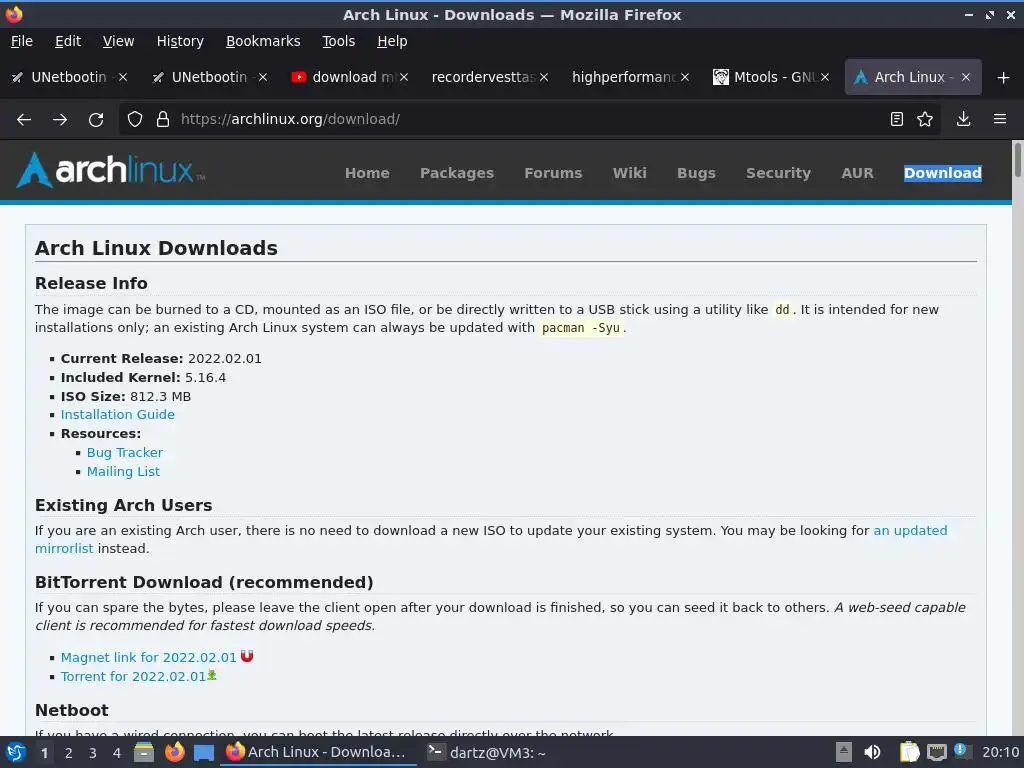Switch to the recordervesttas tab
Viewport: 1024px width, 768px height.
pos(483,77)
